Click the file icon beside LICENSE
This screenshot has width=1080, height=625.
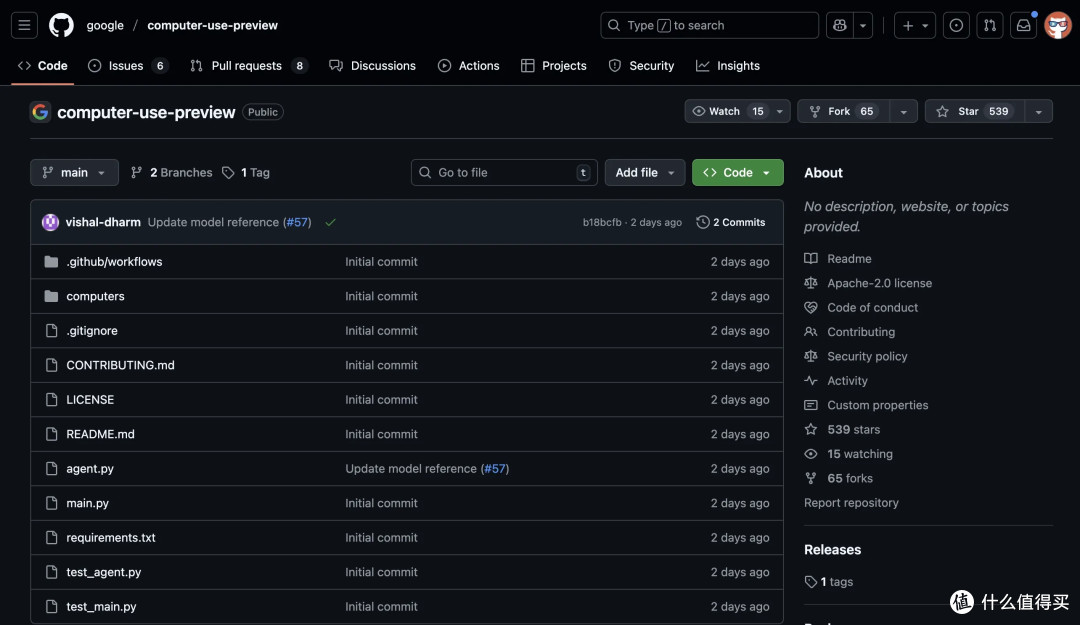[x=51, y=400]
